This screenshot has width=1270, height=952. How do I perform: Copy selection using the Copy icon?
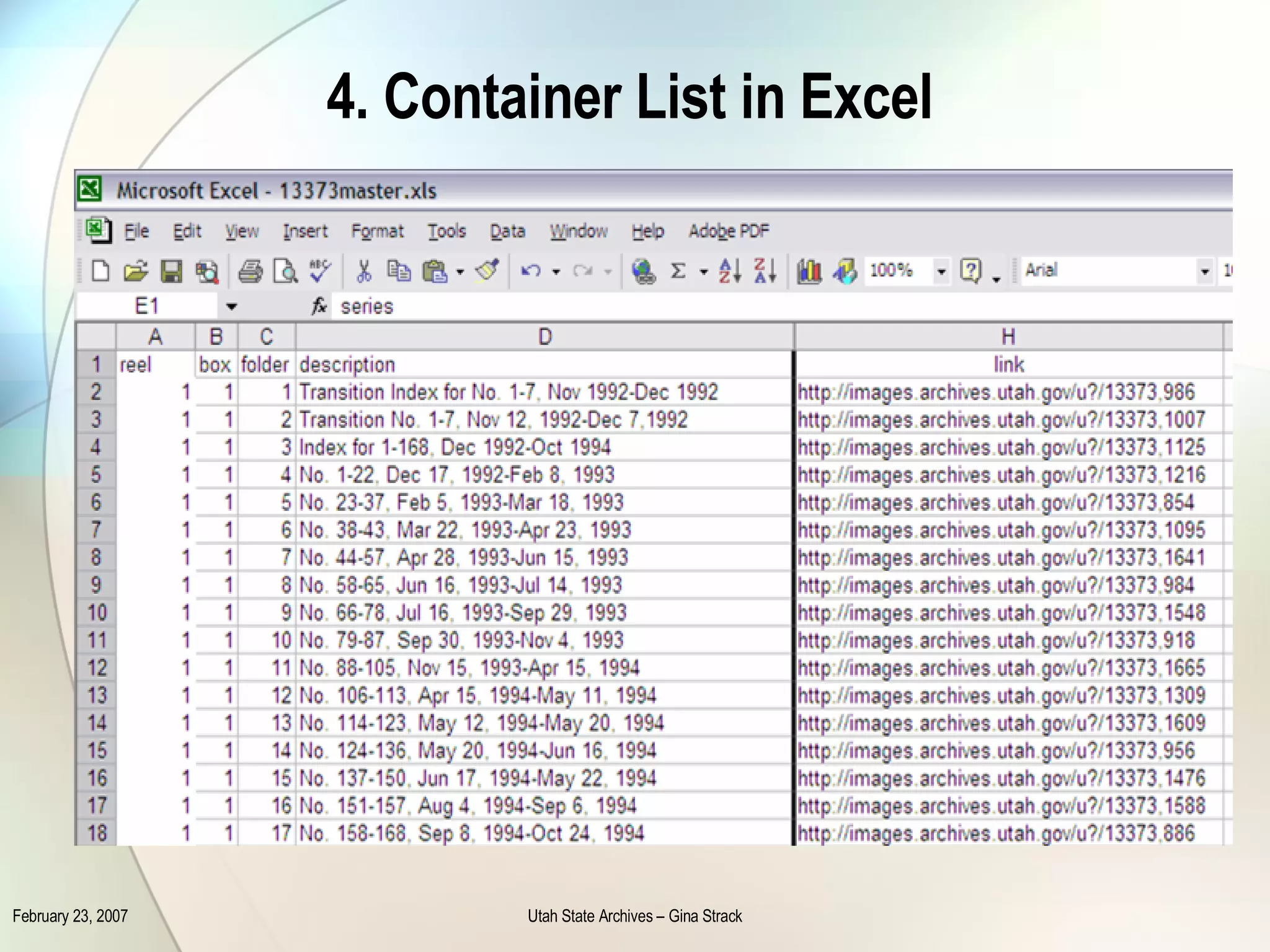399,271
